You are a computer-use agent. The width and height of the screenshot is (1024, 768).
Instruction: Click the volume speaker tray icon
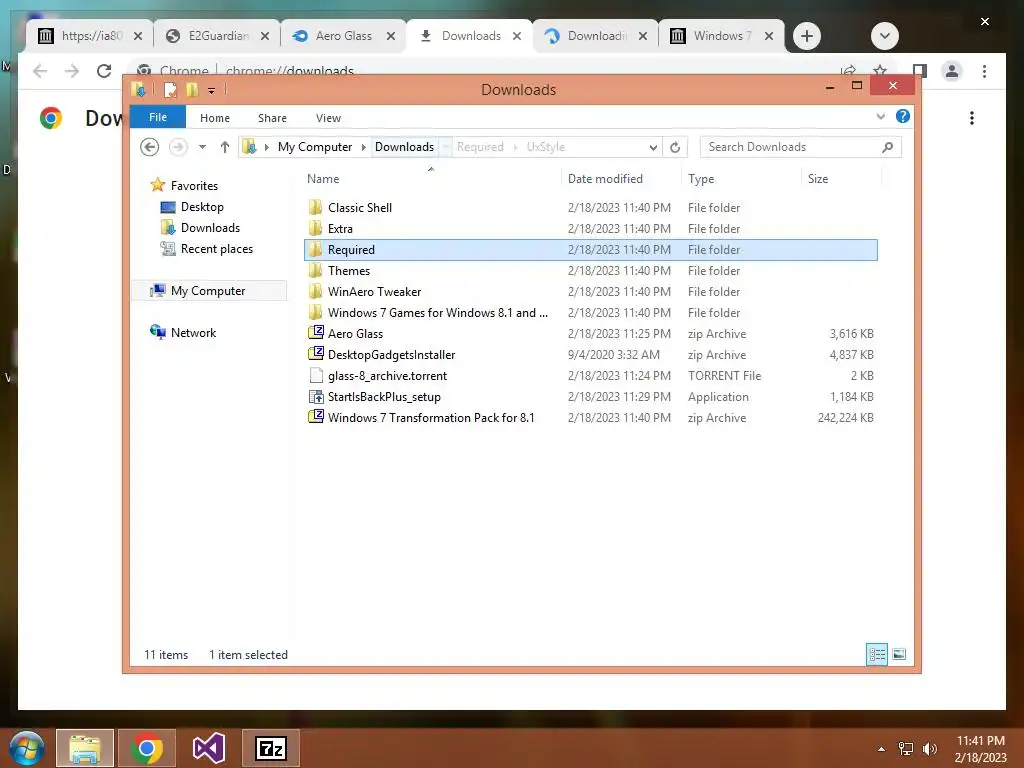point(929,749)
